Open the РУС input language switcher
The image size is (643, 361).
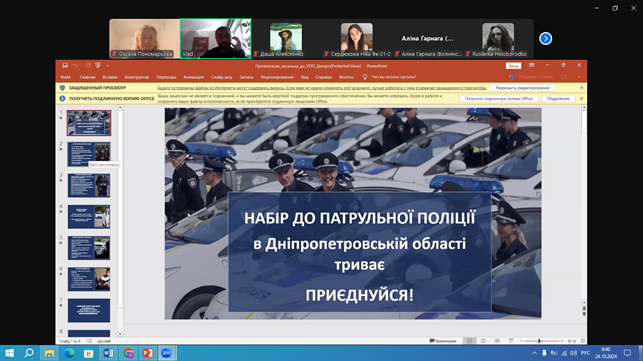pyautogui.click(x=585, y=353)
